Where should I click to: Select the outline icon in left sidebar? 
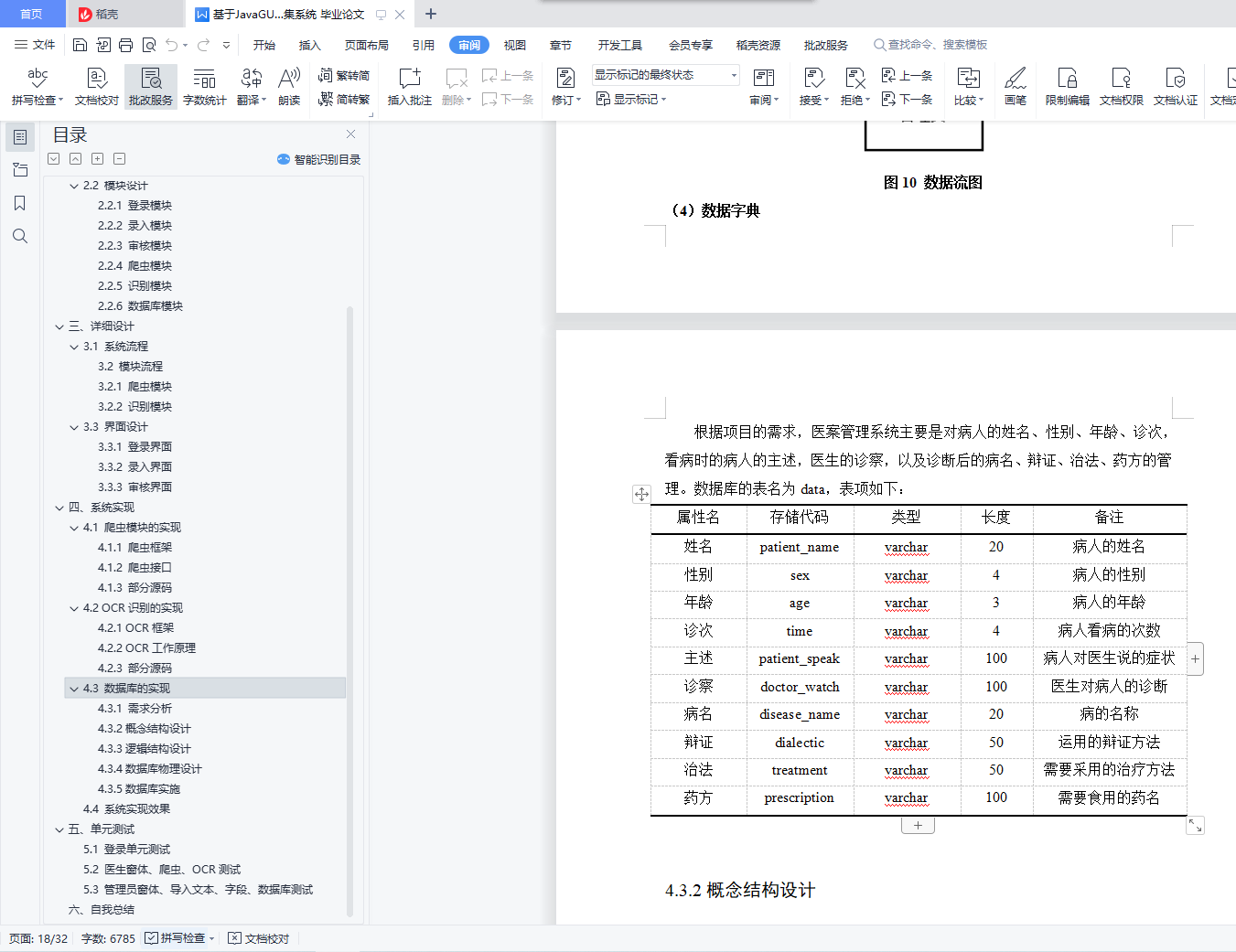[x=20, y=137]
